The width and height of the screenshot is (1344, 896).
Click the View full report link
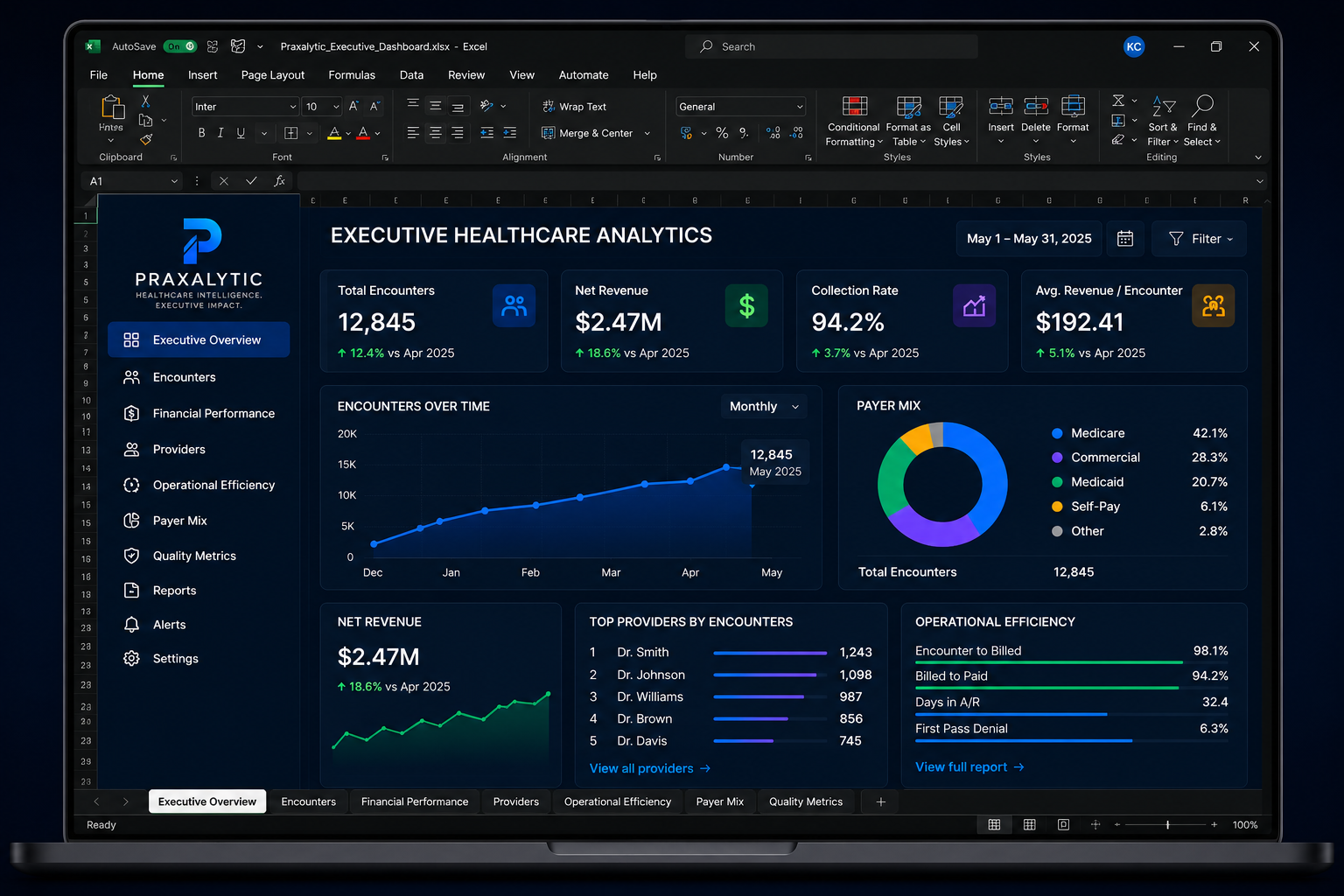(969, 766)
